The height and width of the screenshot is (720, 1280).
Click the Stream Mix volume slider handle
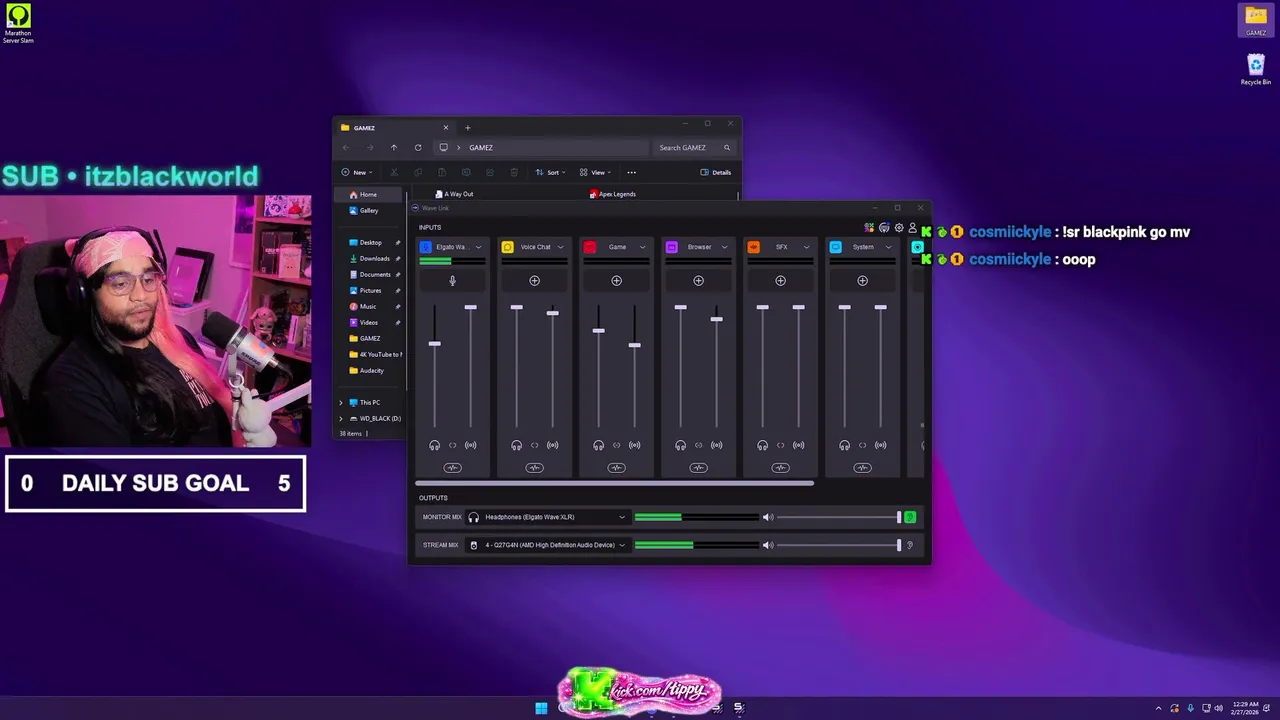pos(898,545)
